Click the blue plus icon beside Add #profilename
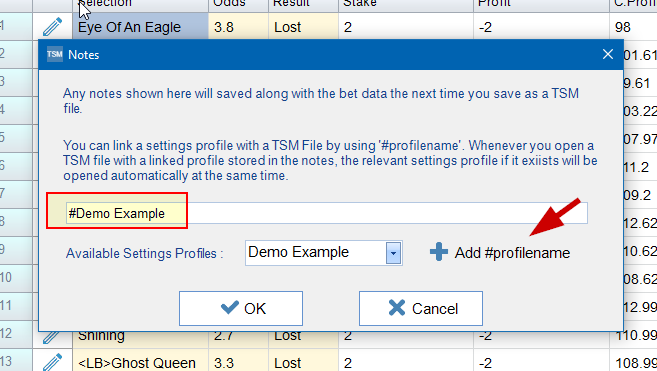657x371 pixels. click(439, 252)
